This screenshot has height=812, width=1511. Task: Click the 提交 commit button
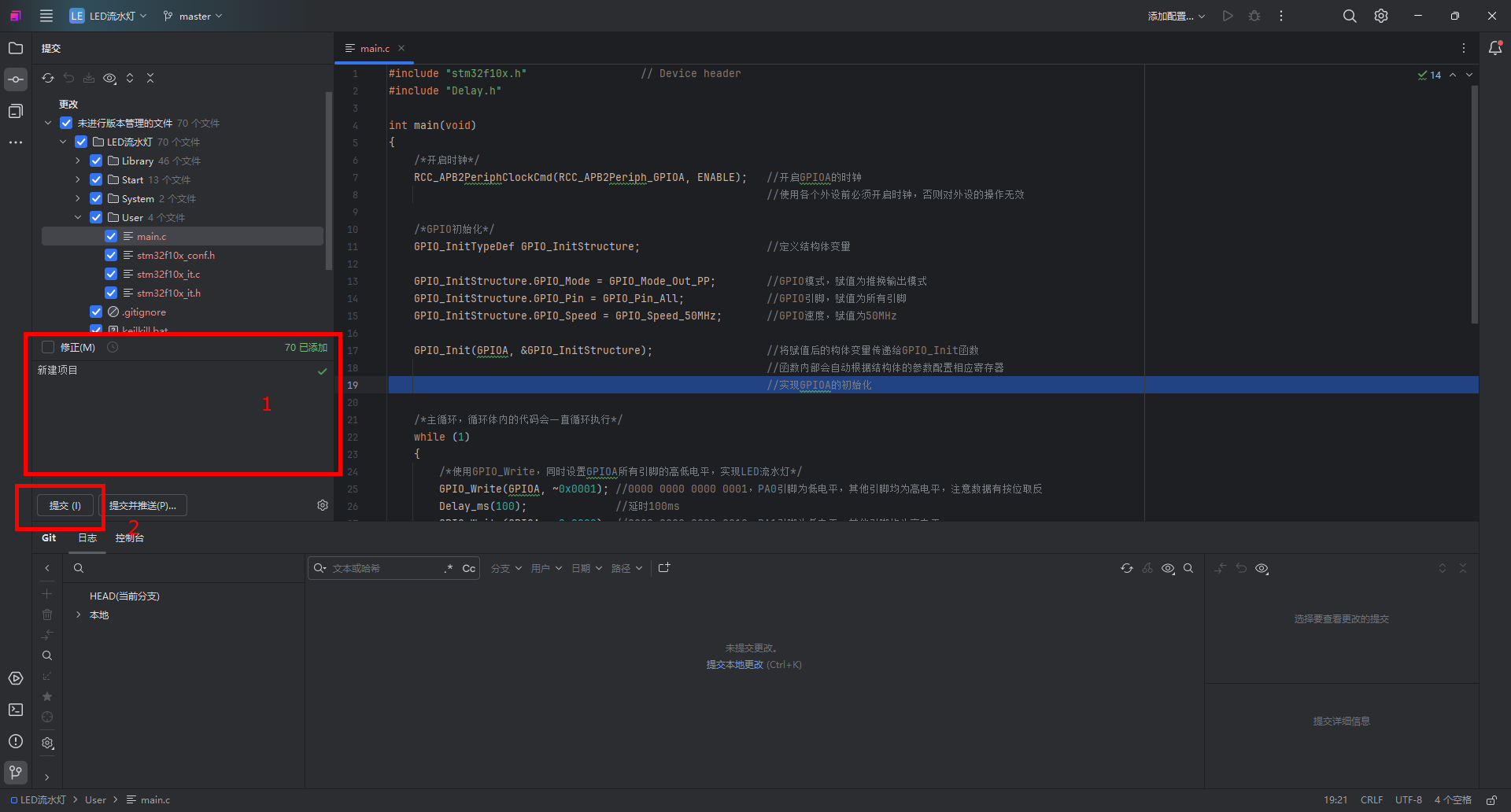pyautogui.click(x=65, y=505)
